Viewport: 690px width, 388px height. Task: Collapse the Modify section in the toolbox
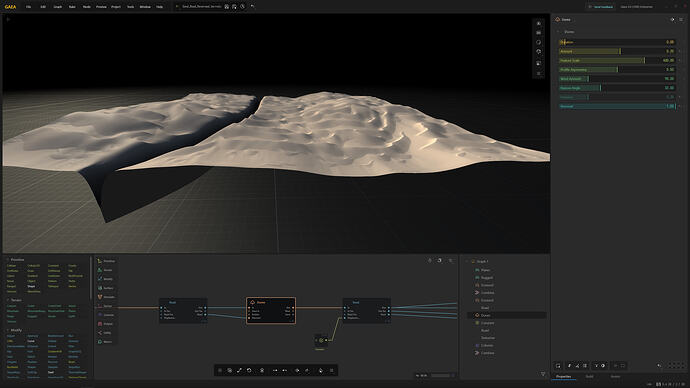[7, 330]
